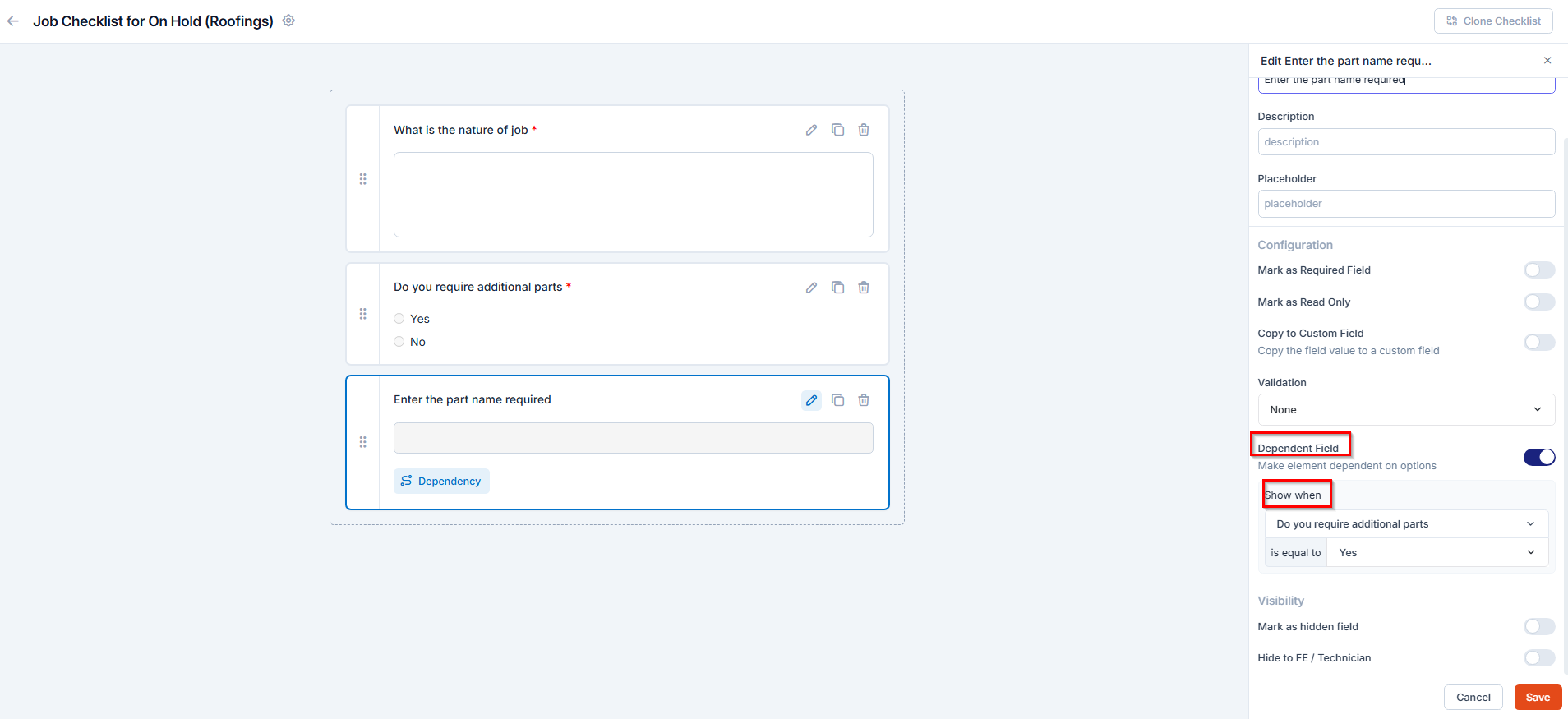Click the 'Configuration' section heading
The width and height of the screenshot is (1568, 719).
pos(1295,245)
